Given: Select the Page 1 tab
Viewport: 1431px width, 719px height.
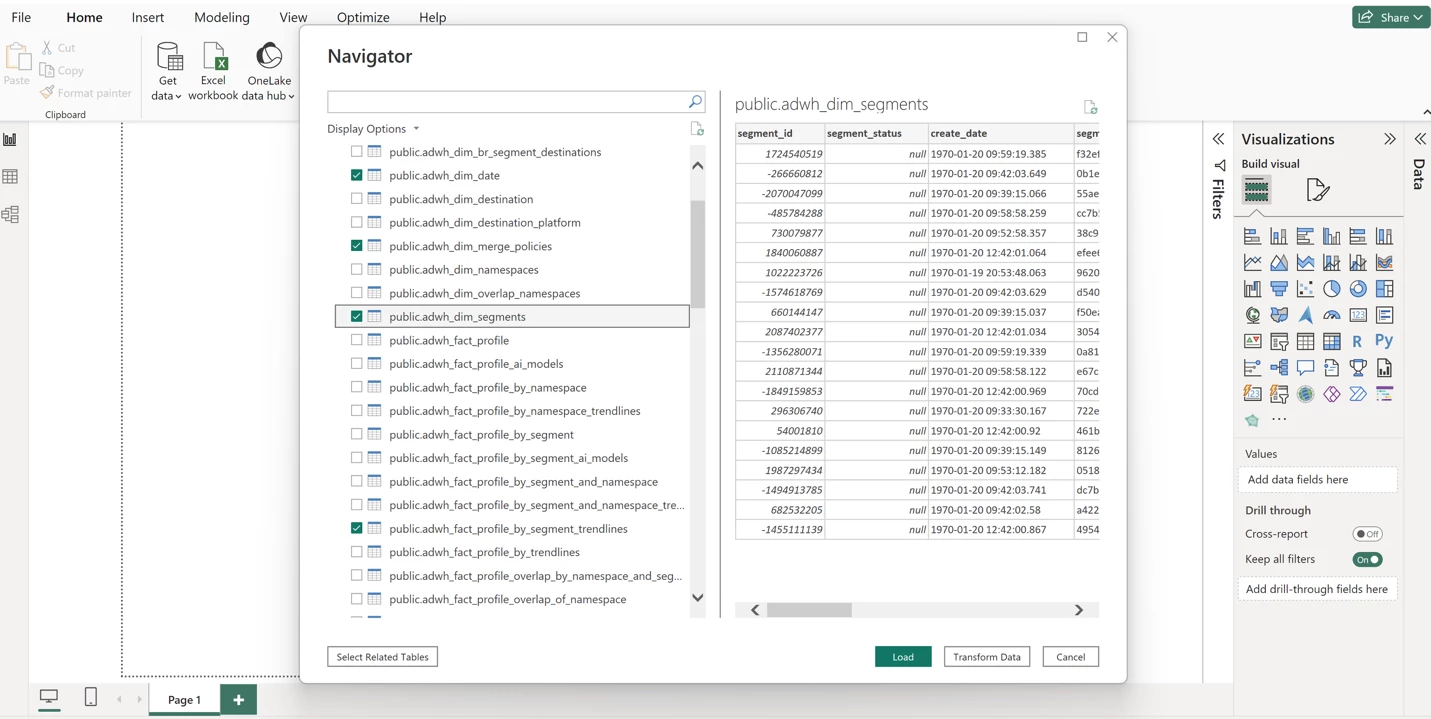Looking at the screenshot, I should point(184,700).
